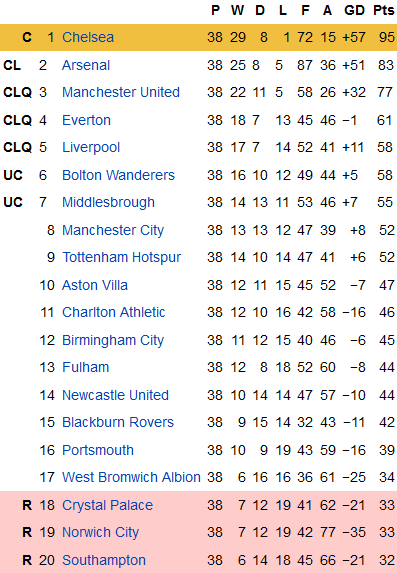This screenshot has height=573, width=397.
Task: Open the Southampton team link
Action: (104, 560)
